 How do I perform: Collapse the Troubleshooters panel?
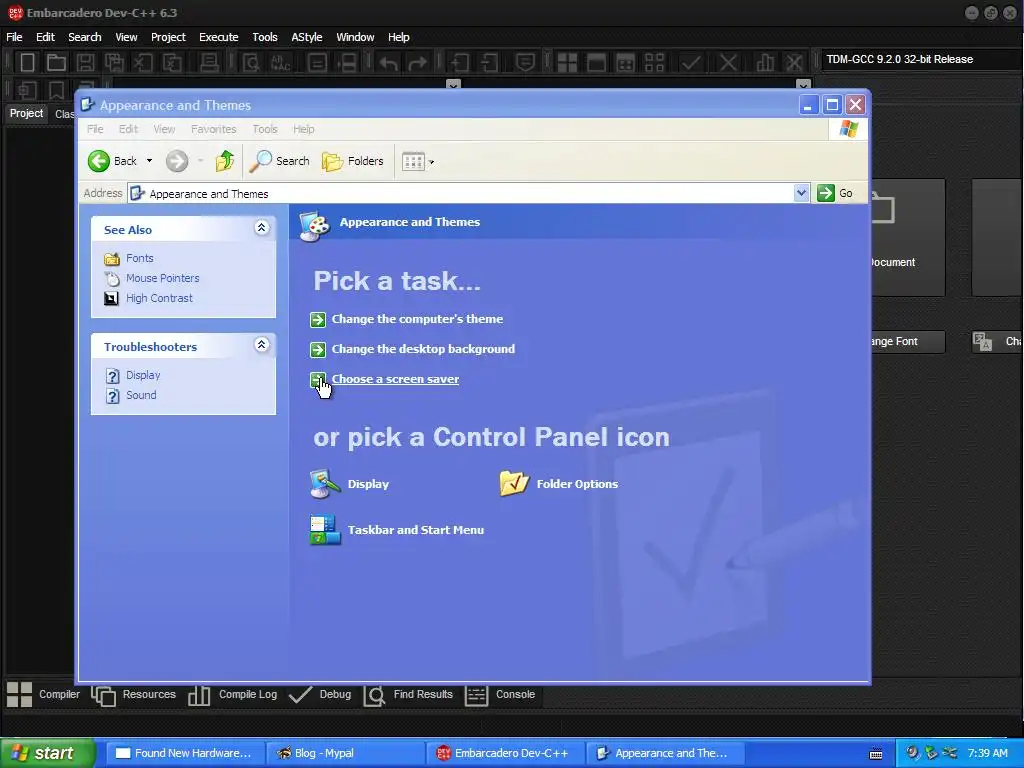pos(261,345)
